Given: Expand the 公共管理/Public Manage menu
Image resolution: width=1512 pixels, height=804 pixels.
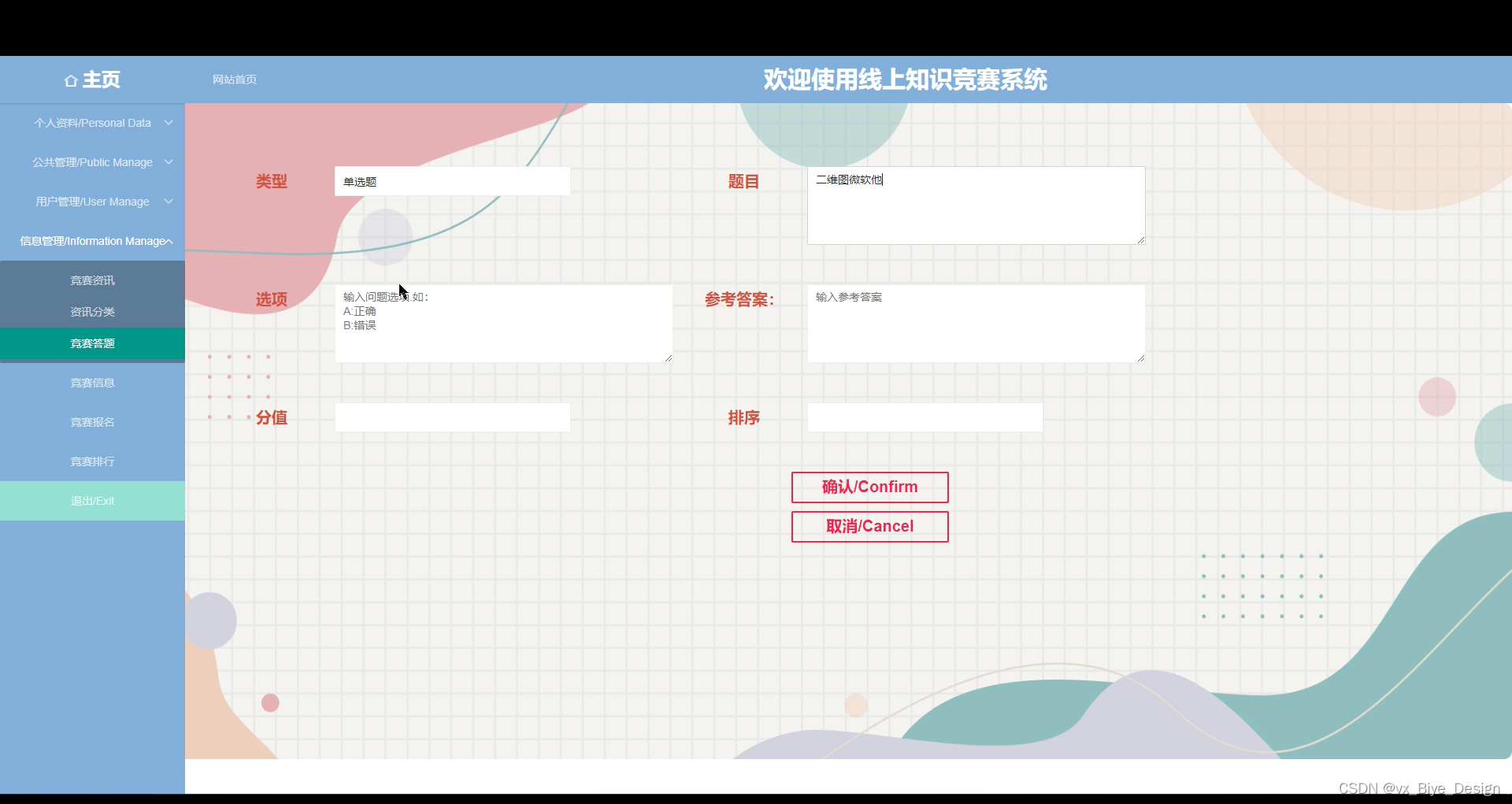Looking at the screenshot, I should coord(92,162).
